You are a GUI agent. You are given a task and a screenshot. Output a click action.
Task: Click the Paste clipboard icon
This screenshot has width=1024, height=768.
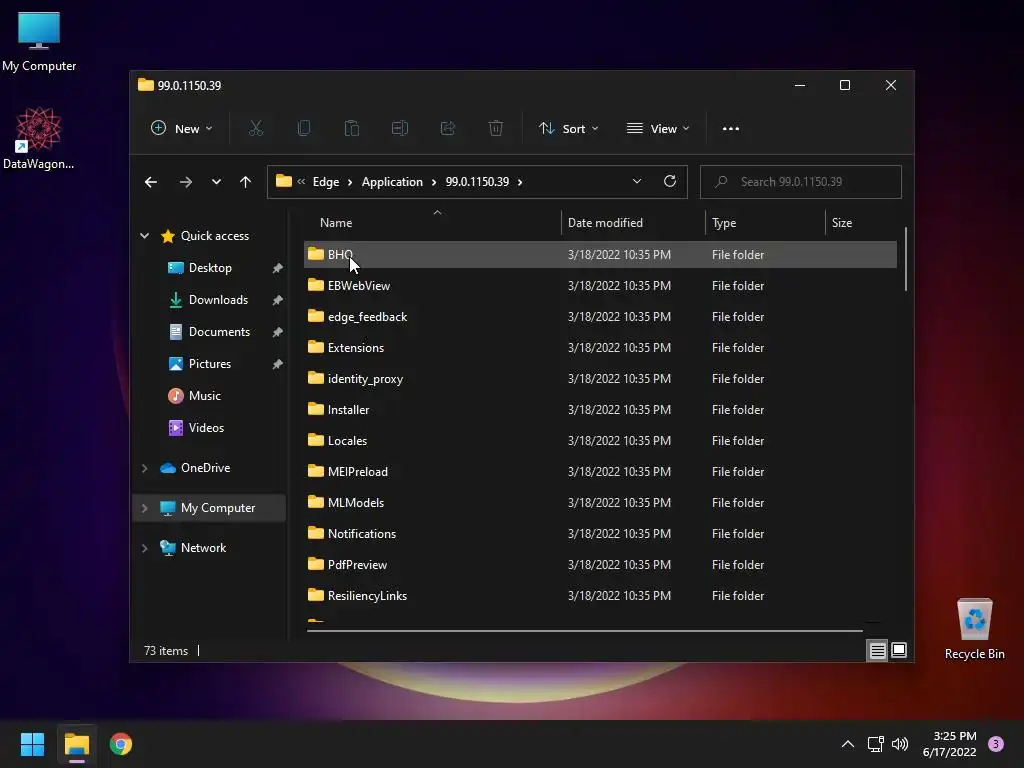click(352, 129)
